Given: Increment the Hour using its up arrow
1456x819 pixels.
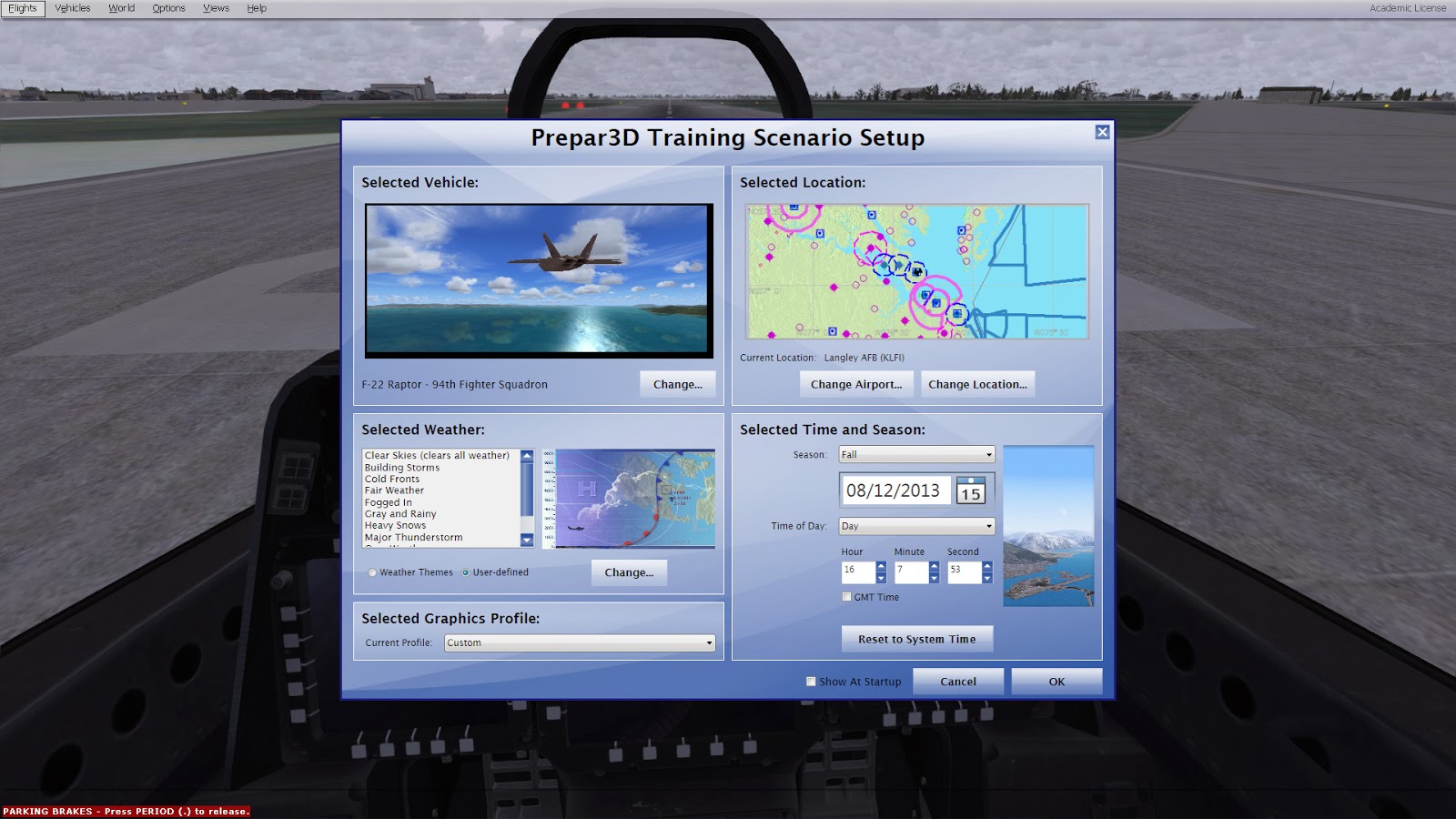Looking at the screenshot, I should pos(882,567).
